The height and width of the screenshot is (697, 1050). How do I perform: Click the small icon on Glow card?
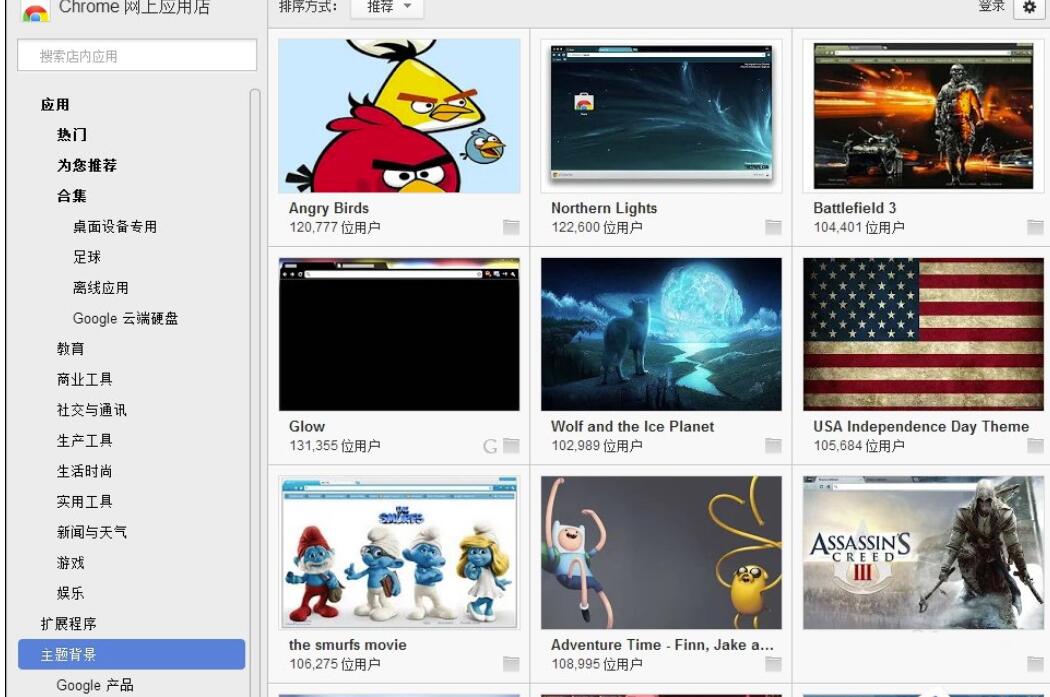click(512, 446)
